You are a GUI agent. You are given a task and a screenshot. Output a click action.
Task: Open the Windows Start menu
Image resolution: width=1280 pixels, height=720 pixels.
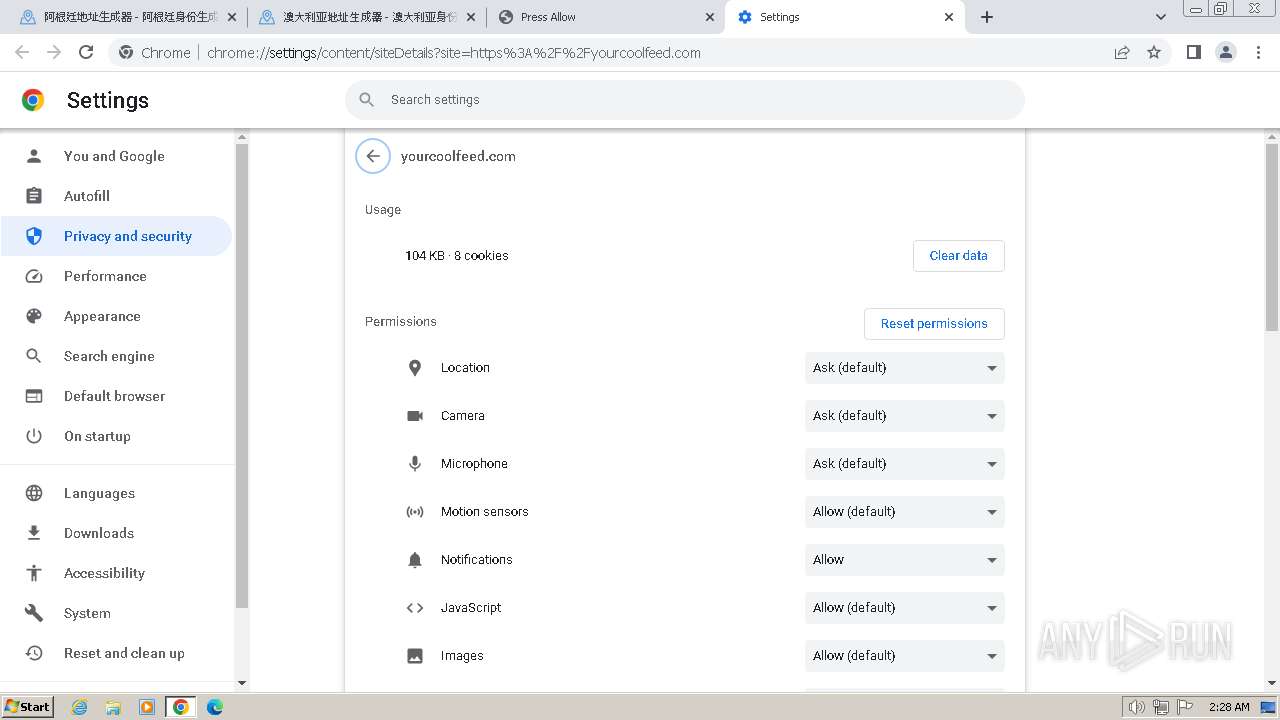(28, 707)
